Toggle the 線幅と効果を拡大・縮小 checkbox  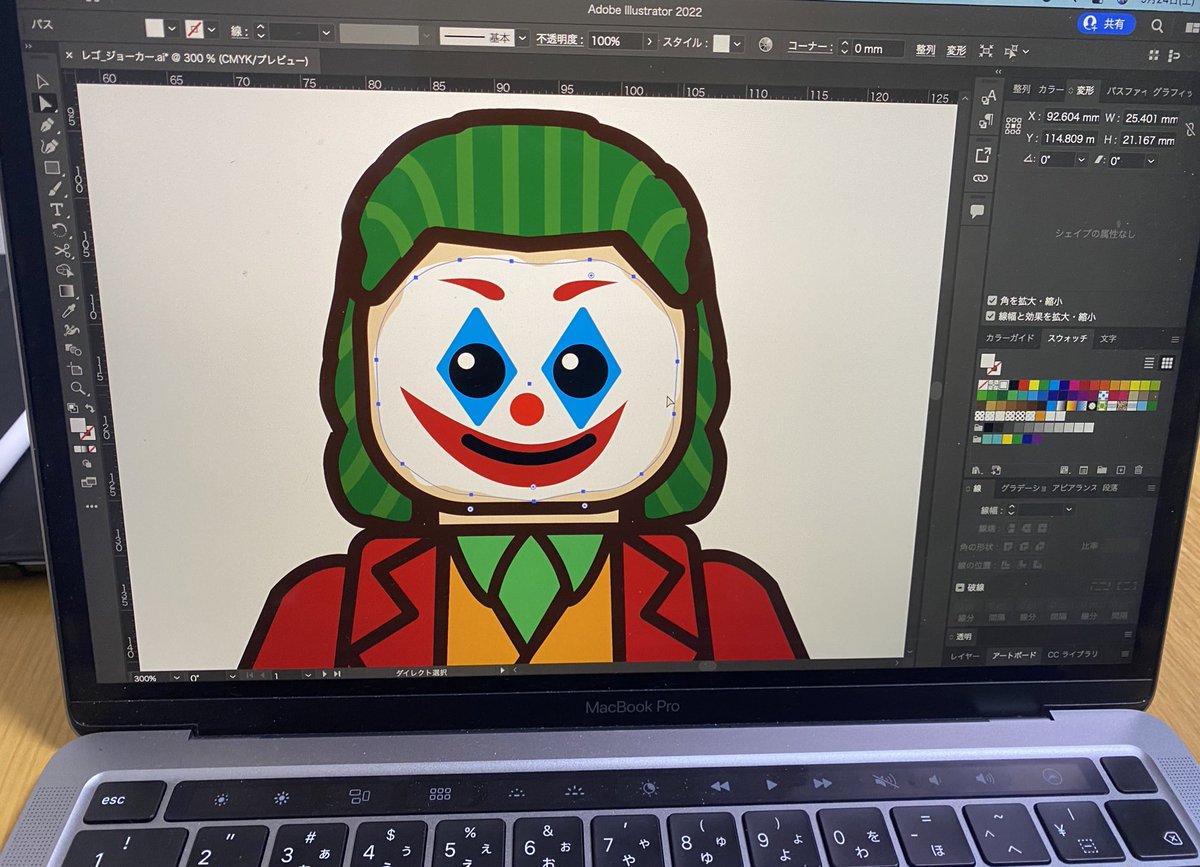[991, 315]
